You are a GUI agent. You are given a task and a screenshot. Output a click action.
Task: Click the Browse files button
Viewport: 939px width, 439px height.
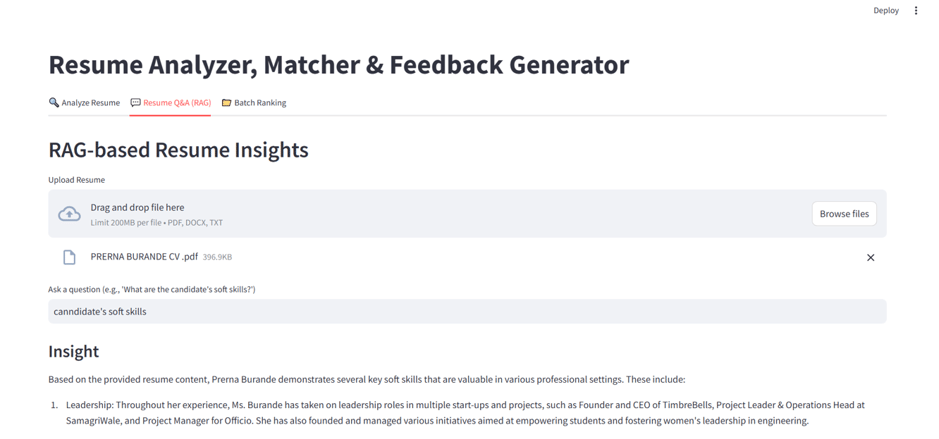[x=844, y=214]
